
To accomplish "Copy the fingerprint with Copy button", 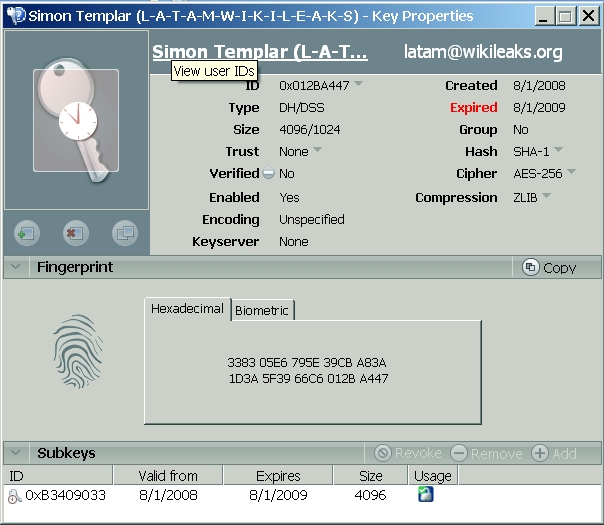I will pos(549,267).
